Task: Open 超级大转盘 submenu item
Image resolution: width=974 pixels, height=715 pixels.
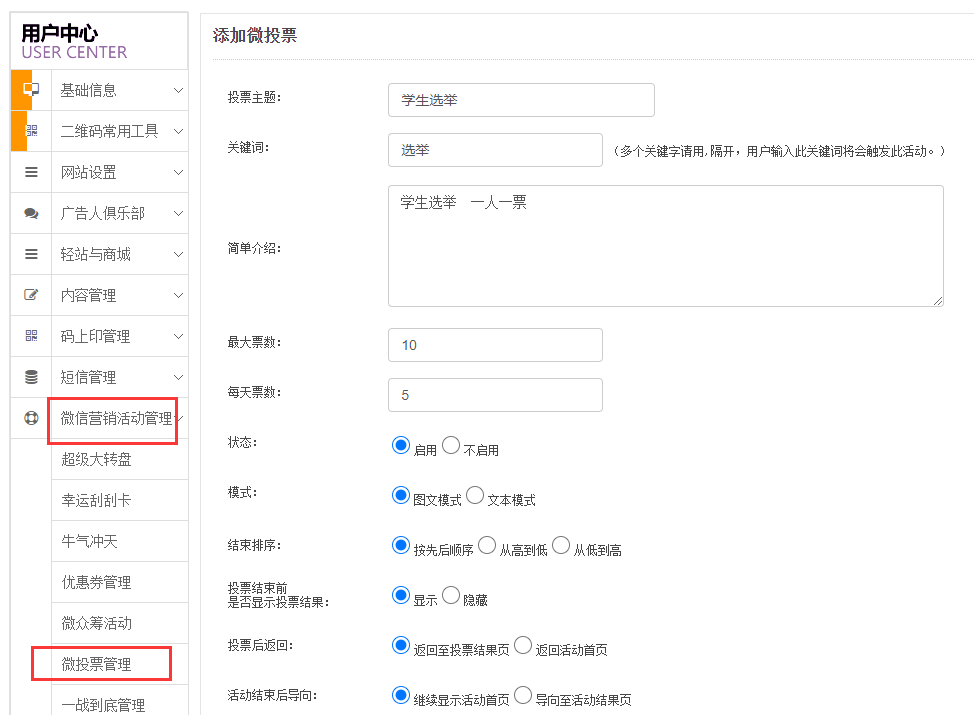Action: pos(96,459)
